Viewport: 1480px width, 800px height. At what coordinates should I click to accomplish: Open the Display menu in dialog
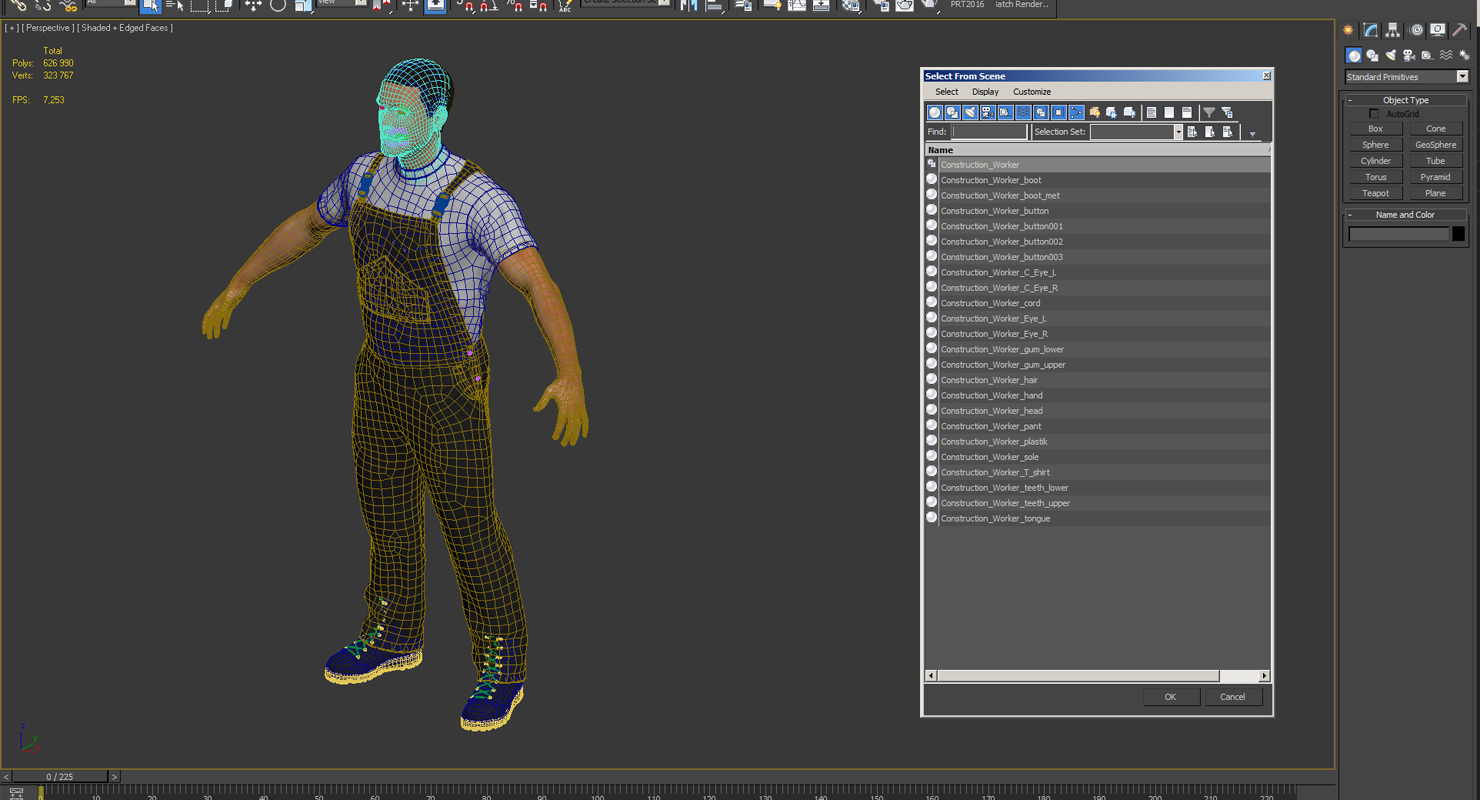[985, 92]
